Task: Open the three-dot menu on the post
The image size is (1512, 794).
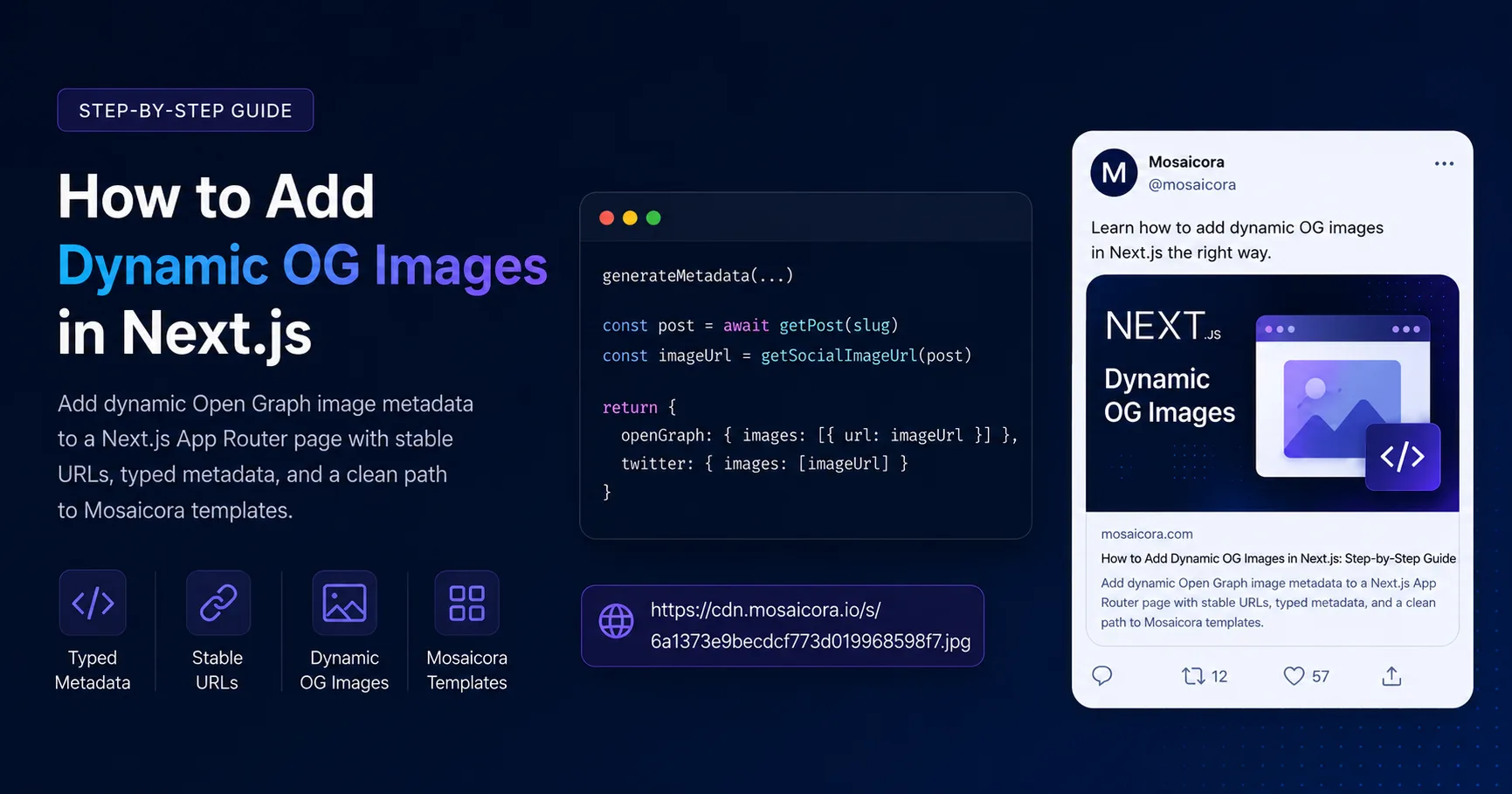Action: [1444, 163]
